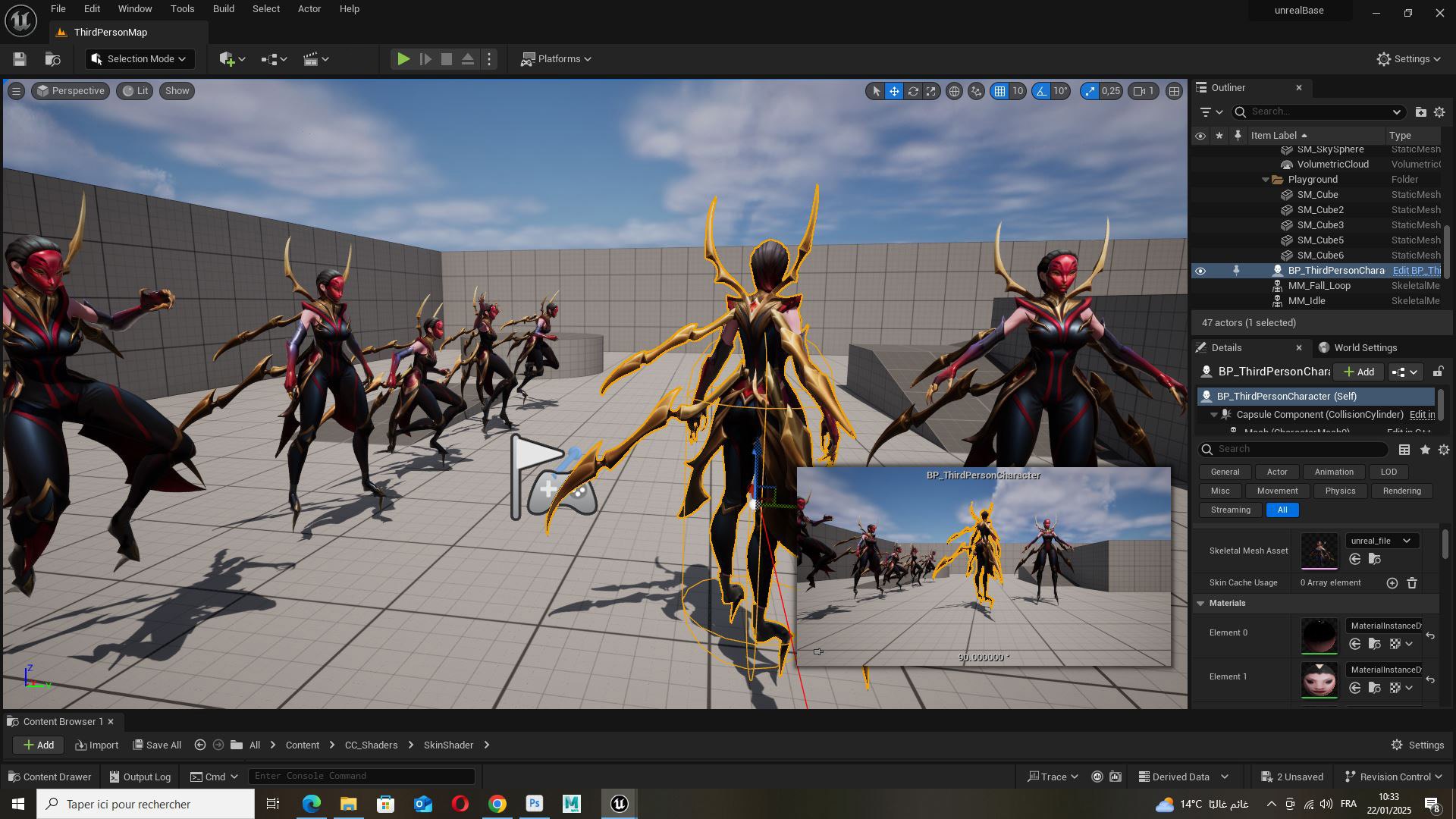This screenshot has width=1456, height=819.
Task: Activate the translate move tool
Action: 895,91
